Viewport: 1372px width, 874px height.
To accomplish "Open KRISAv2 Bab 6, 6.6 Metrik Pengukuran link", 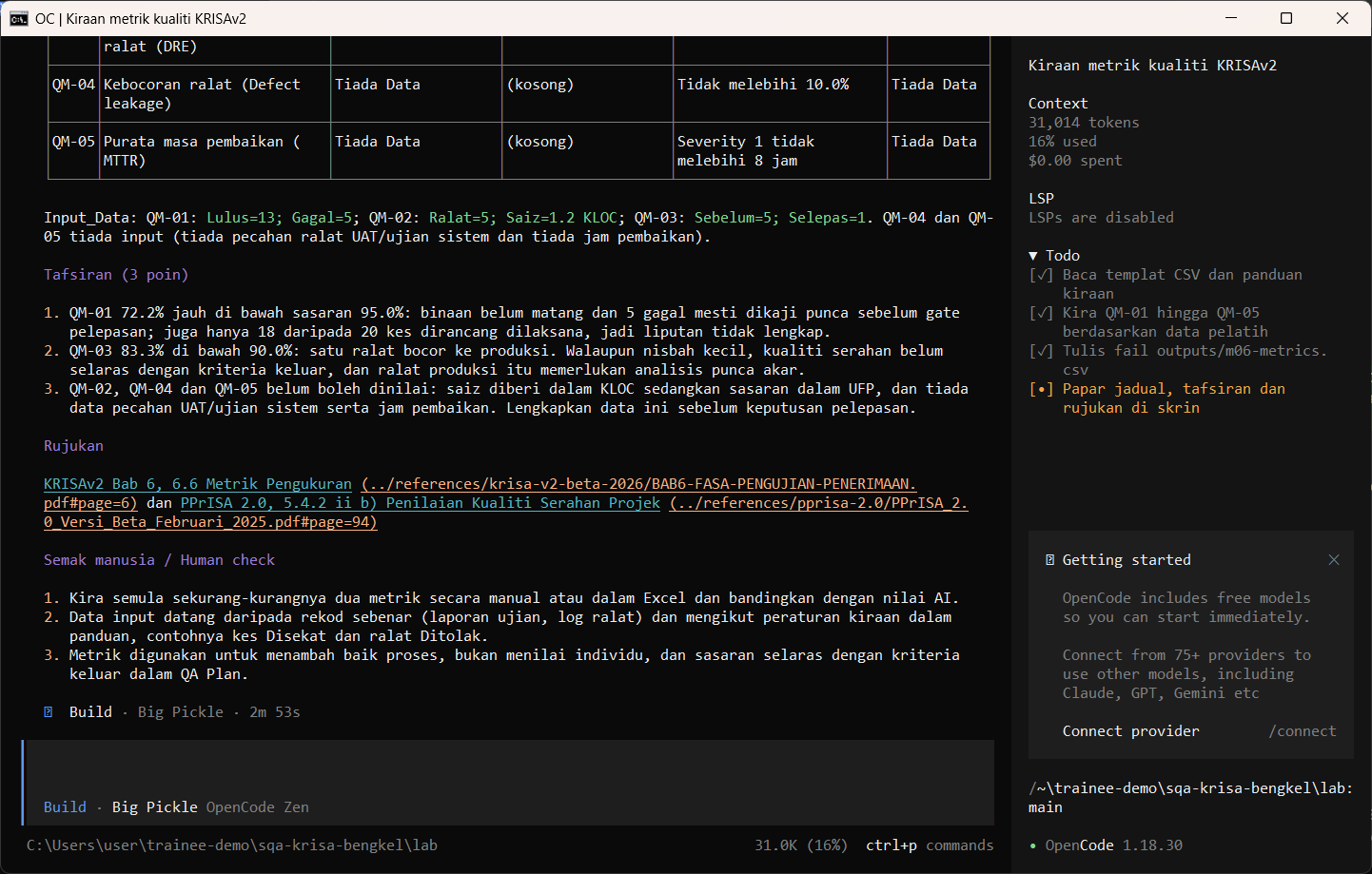I will tap(198, 484).
